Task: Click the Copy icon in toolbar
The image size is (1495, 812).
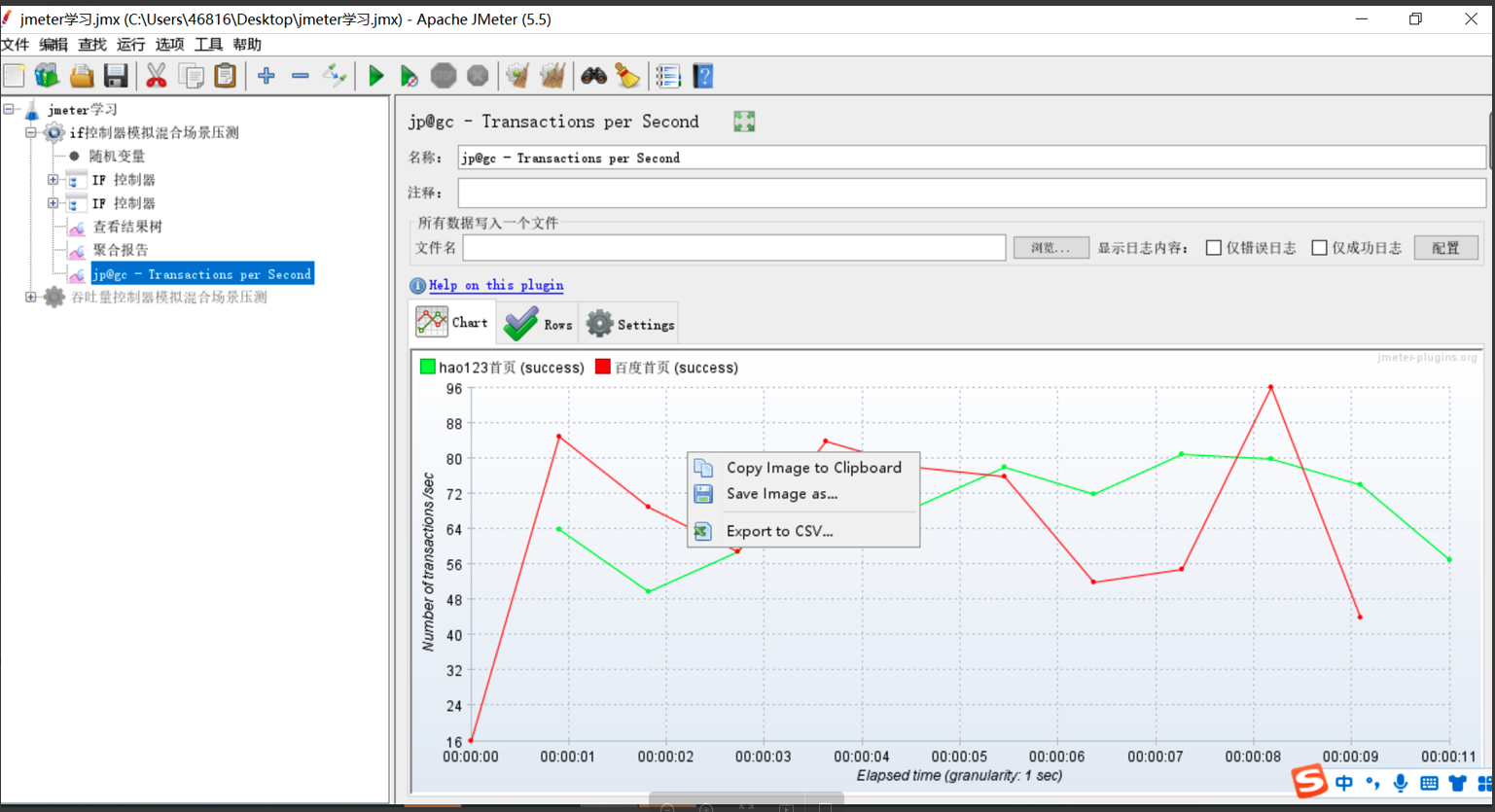Action: click(191, 76)
